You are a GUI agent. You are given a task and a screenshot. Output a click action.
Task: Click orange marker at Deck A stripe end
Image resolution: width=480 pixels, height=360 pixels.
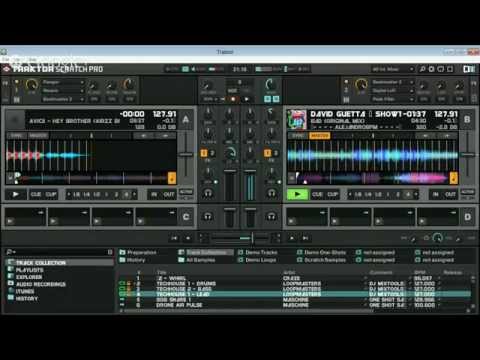[172, 178]
